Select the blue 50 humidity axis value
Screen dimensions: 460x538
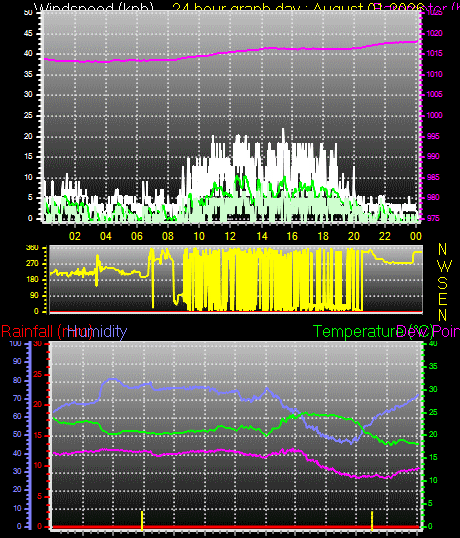17,434
